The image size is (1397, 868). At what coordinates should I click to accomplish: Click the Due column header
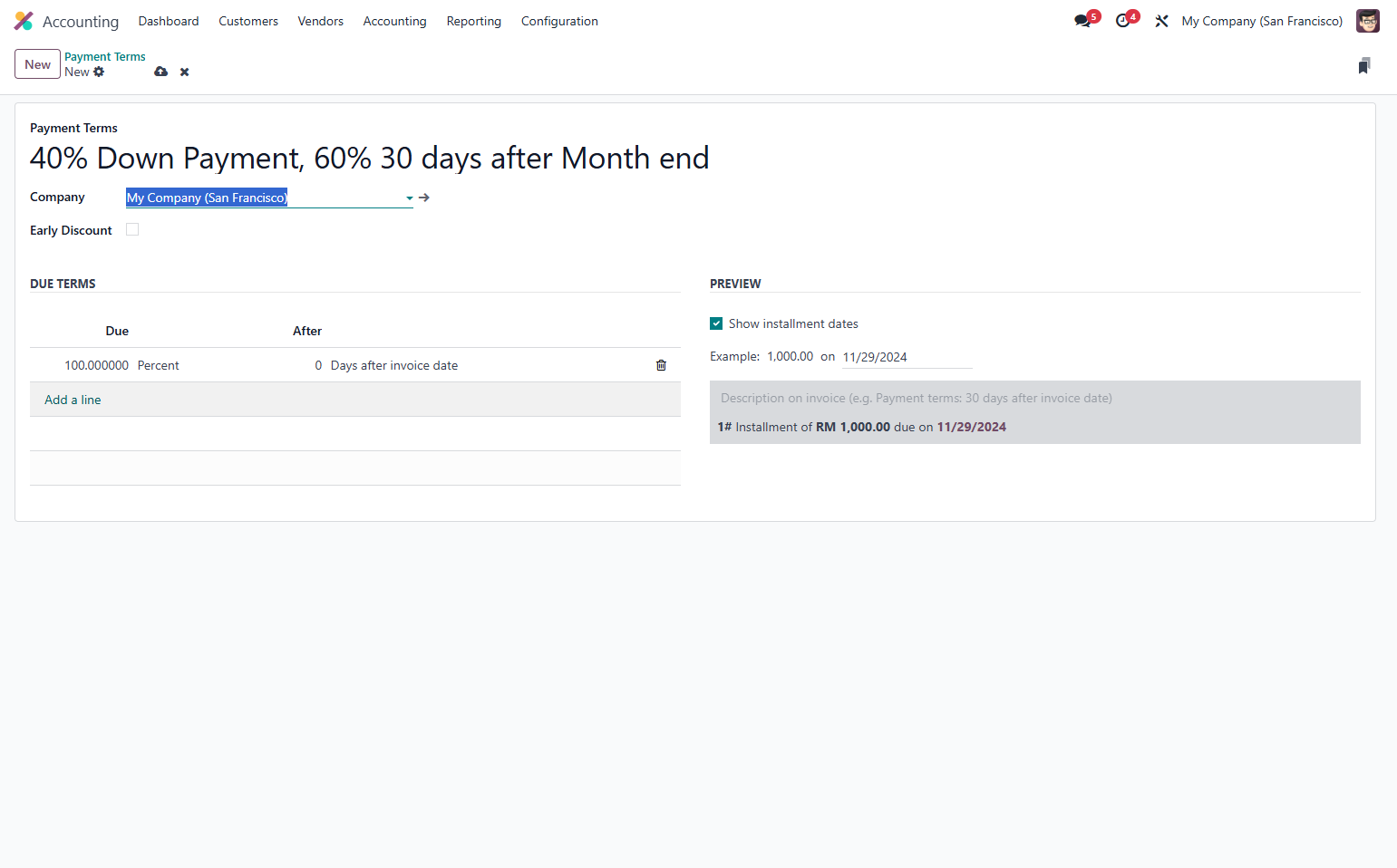click(117, 331)
